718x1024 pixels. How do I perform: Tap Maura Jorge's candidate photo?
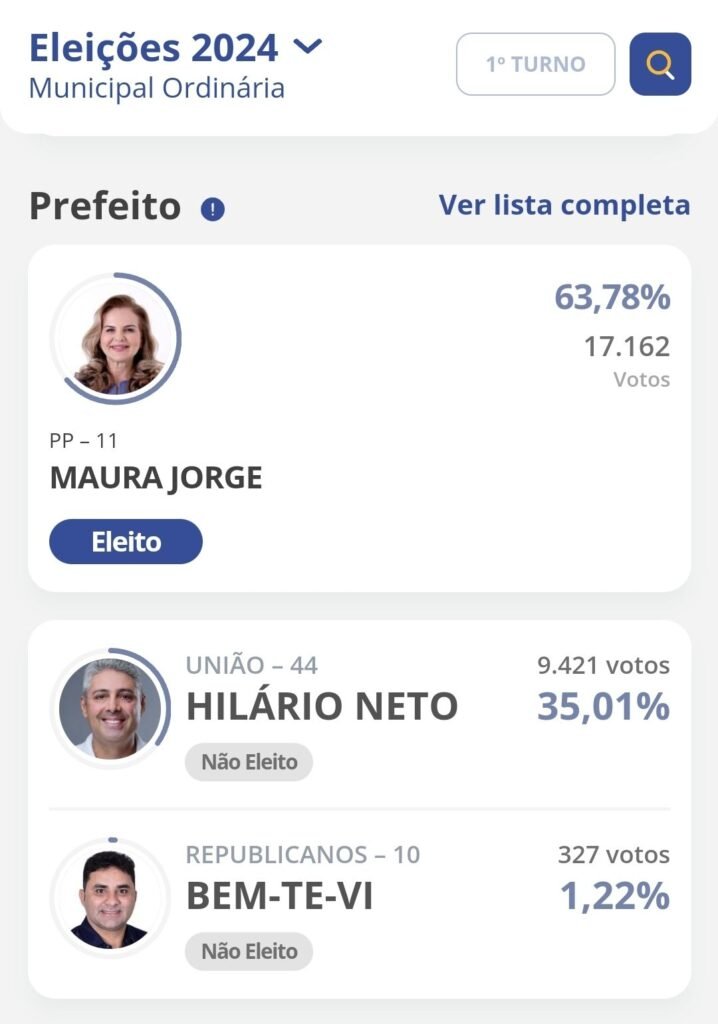tap(117, 341)
